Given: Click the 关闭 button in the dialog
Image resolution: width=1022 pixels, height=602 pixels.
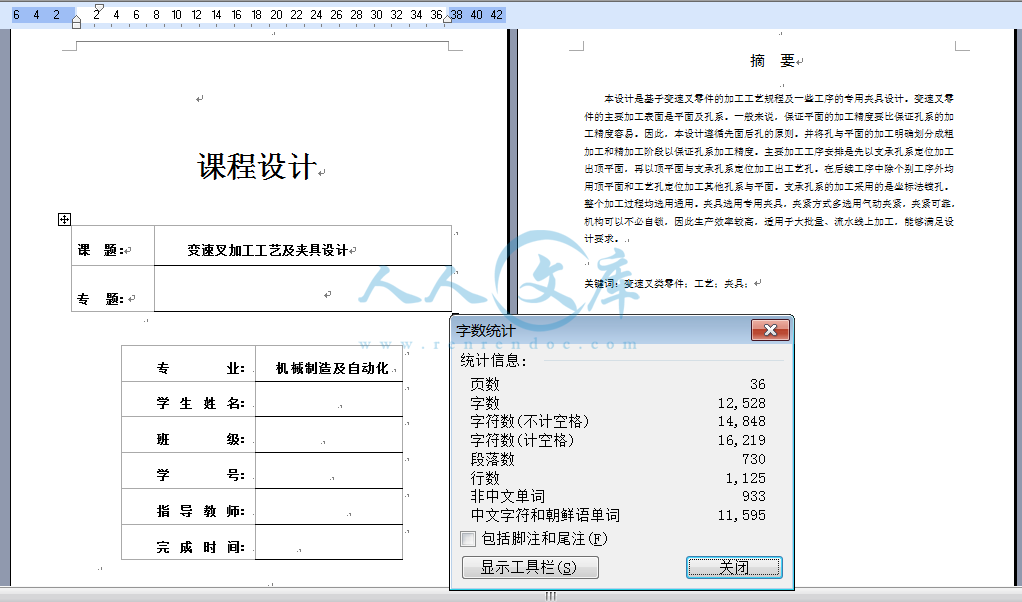Looking at the screenshot, I should coord(734,567).
